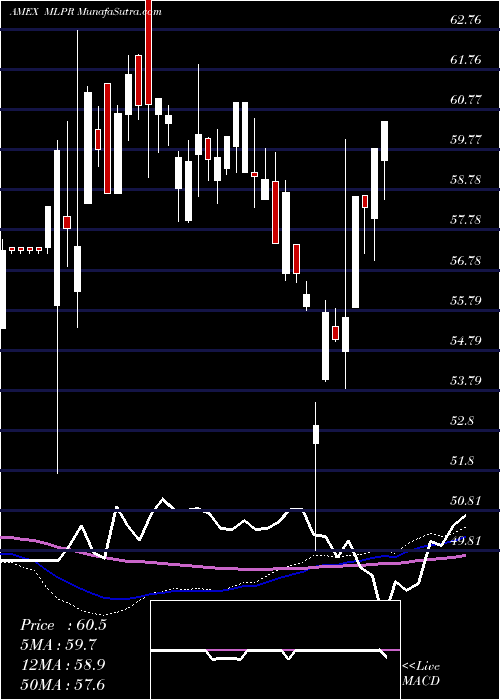Click the 58.78 price axis label
Screen dimensions: 500x700
pyautogui.click(x=466, y=180)
